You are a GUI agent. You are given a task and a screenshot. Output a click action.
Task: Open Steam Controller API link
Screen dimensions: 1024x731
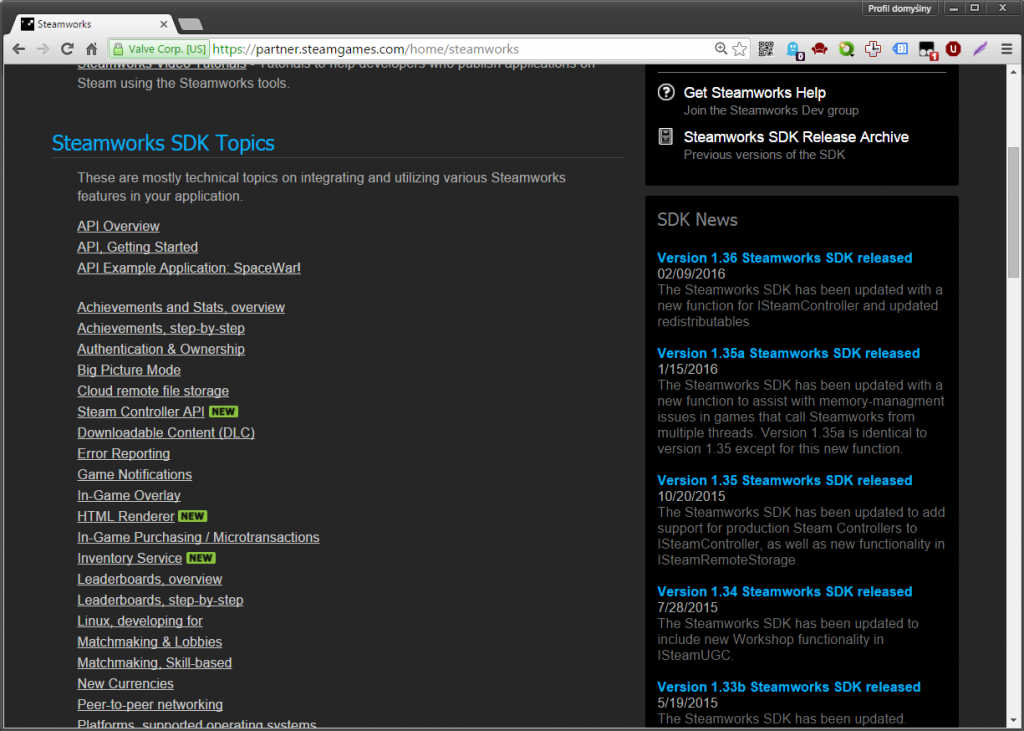140,412
